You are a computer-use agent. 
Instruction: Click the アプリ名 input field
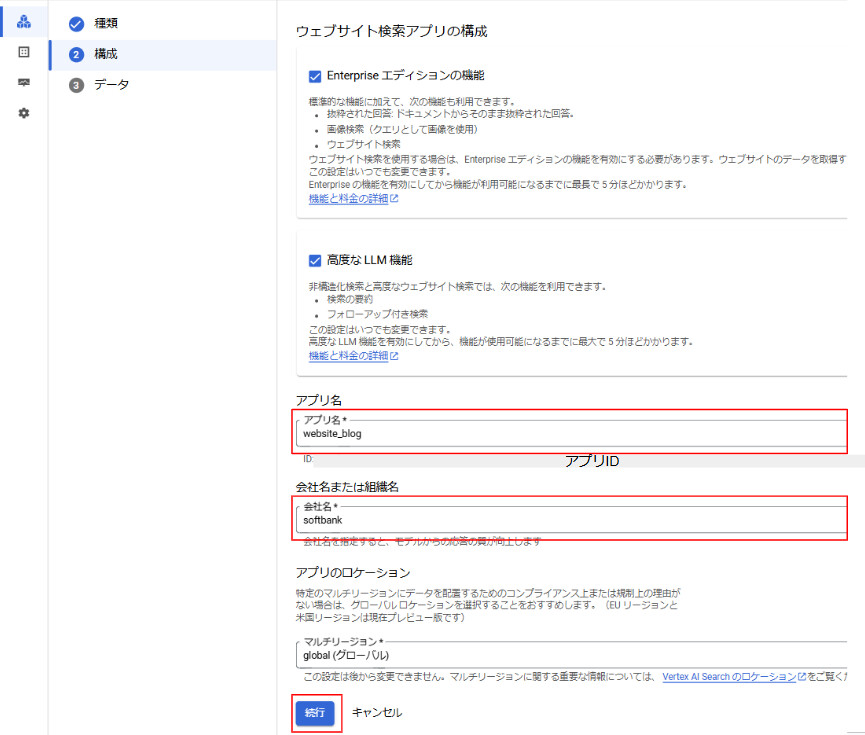570,434
